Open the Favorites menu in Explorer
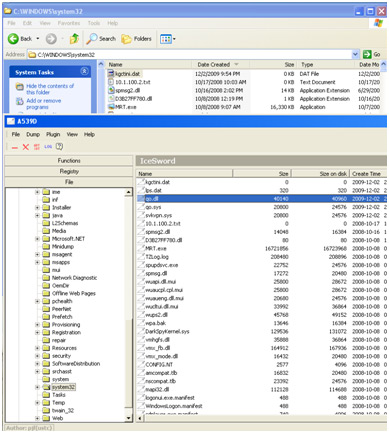The width and height of the screenshot is (389, 433). pos(69,23)
